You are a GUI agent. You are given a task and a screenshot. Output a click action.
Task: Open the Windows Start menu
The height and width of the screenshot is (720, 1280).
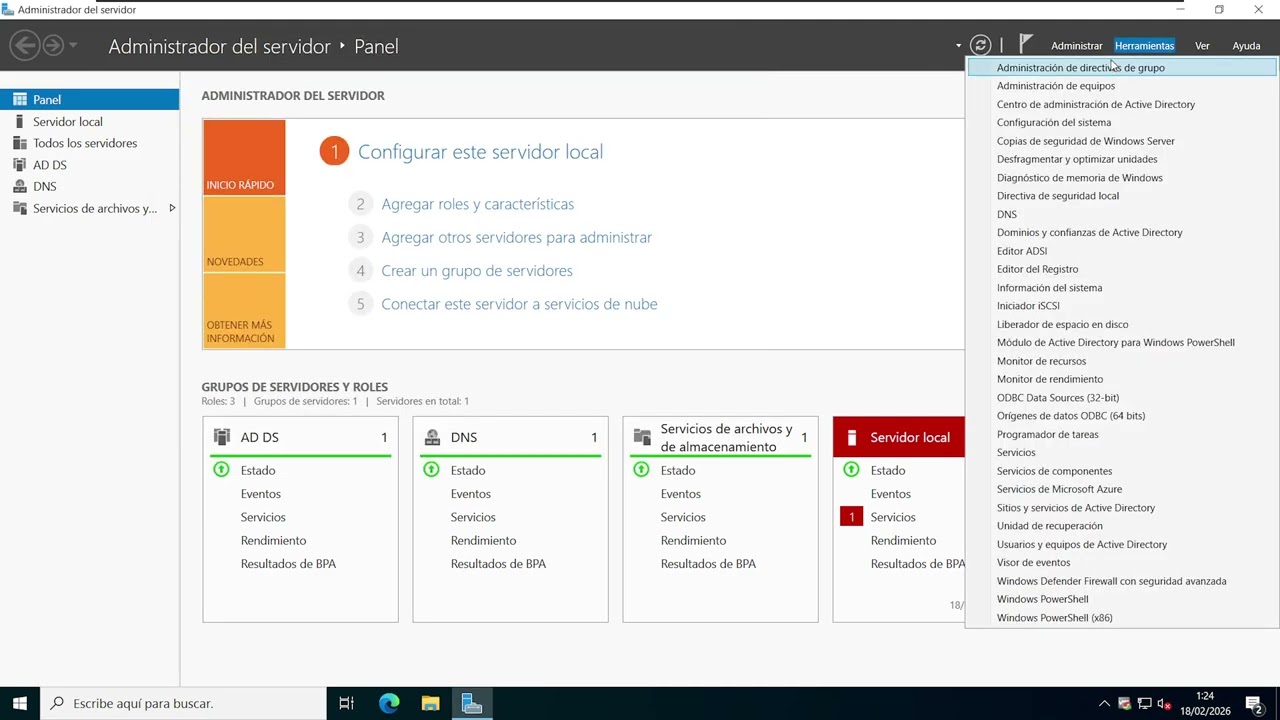[20, 703]
